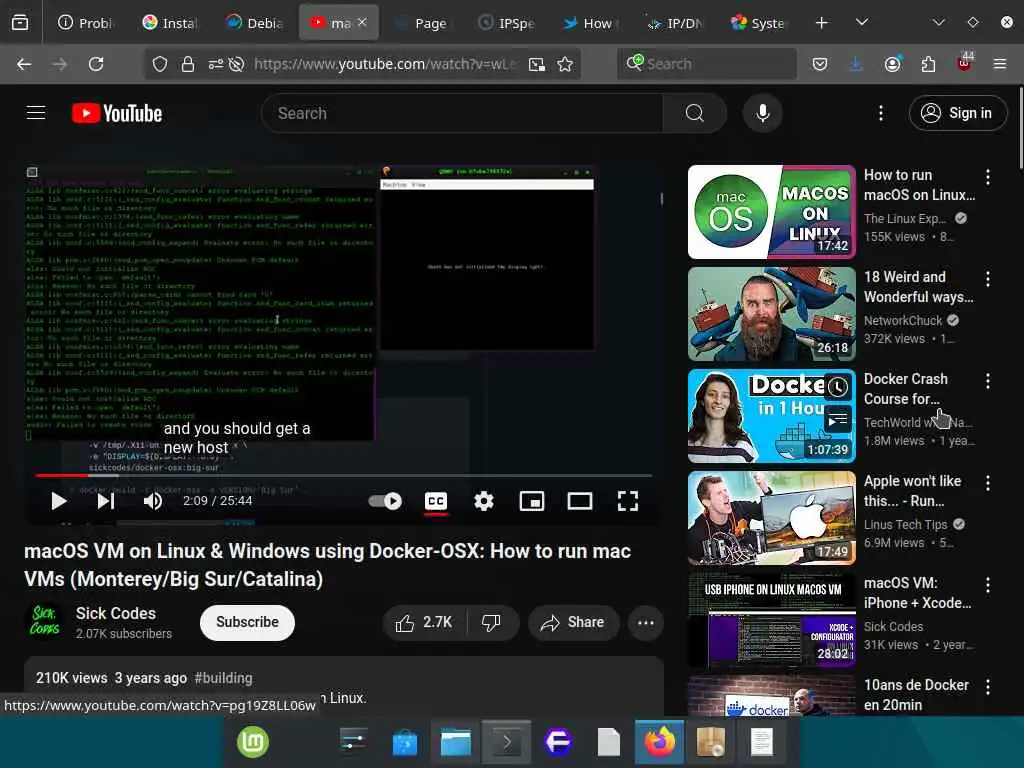
Task: Open YouTube settings three-dot menu
Action: (881, 113)
